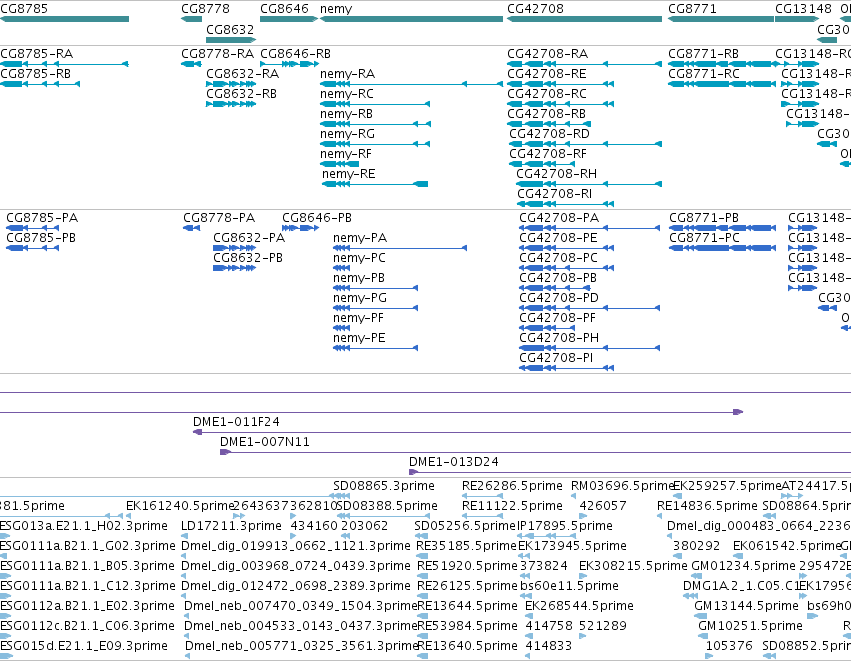Click protein CG42708-PE
851x661 pixels.
click(x=567, y=248)
